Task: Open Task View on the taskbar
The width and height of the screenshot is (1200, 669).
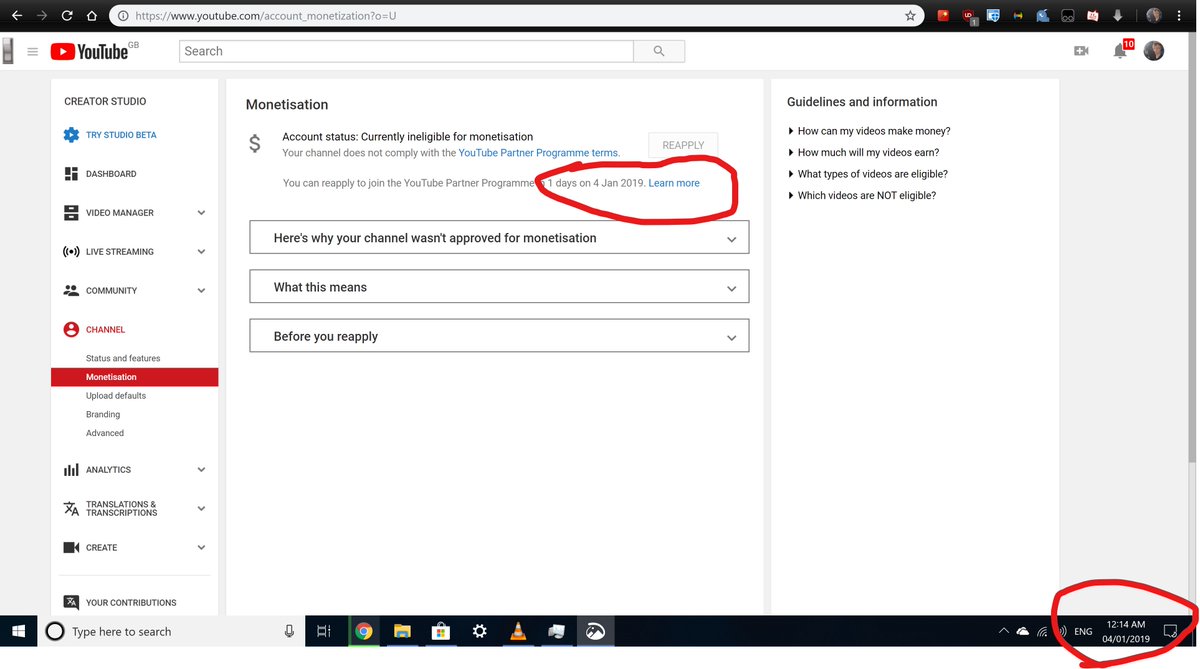Action: click(323, 631)
